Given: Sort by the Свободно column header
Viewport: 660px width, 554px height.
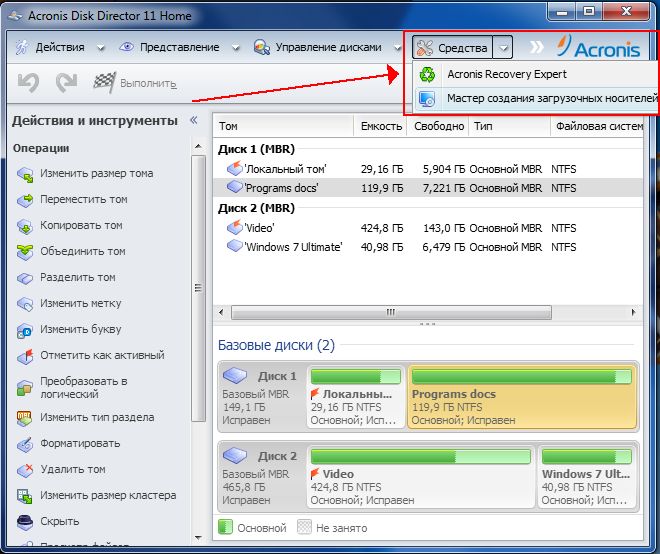Looking at the screenshot, I should [438, 126].
